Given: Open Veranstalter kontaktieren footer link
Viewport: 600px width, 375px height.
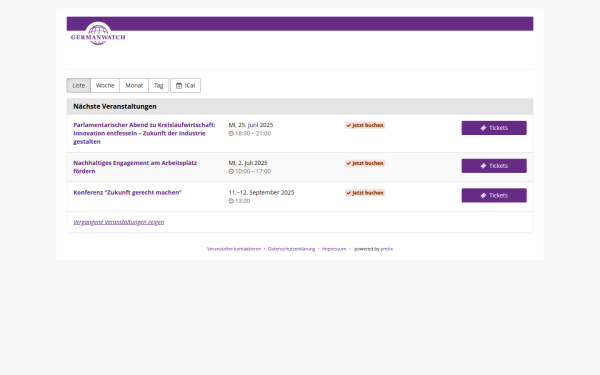Looking at the screenshot, I should (x=234, y=249).
